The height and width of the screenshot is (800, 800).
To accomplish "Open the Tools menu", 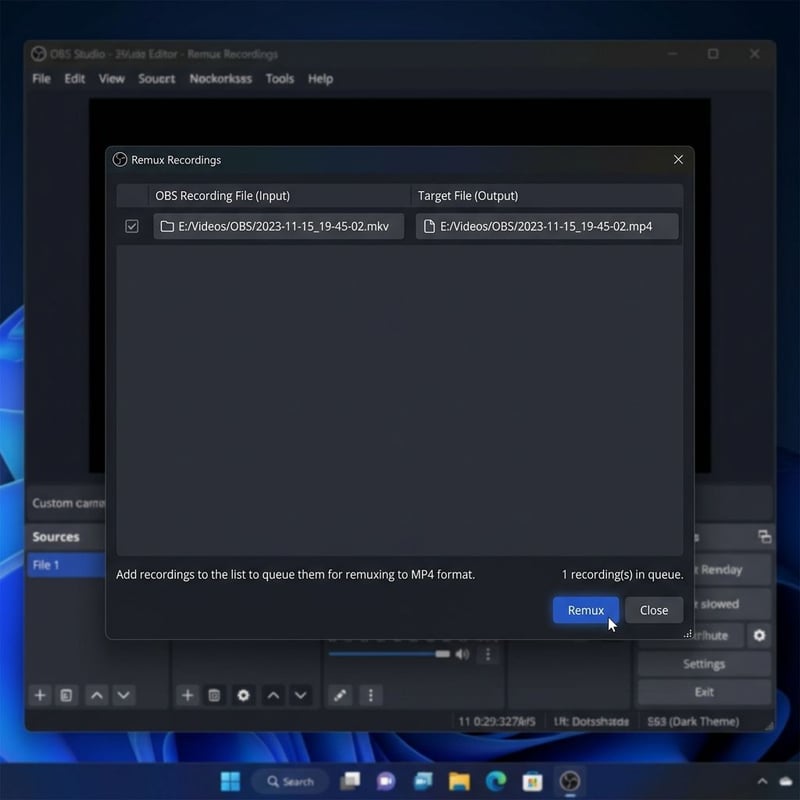I will coord(280,78).
